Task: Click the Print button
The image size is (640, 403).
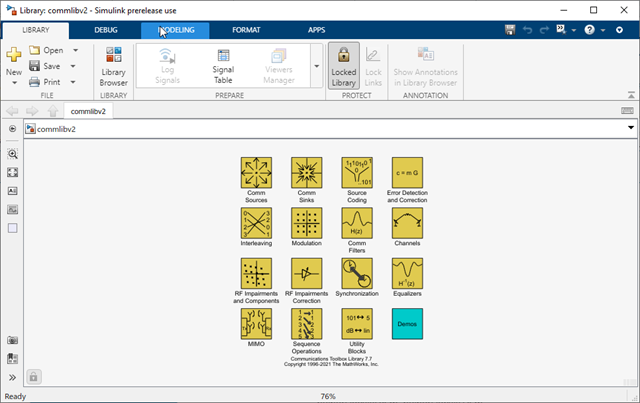Action: pos(45,82)
